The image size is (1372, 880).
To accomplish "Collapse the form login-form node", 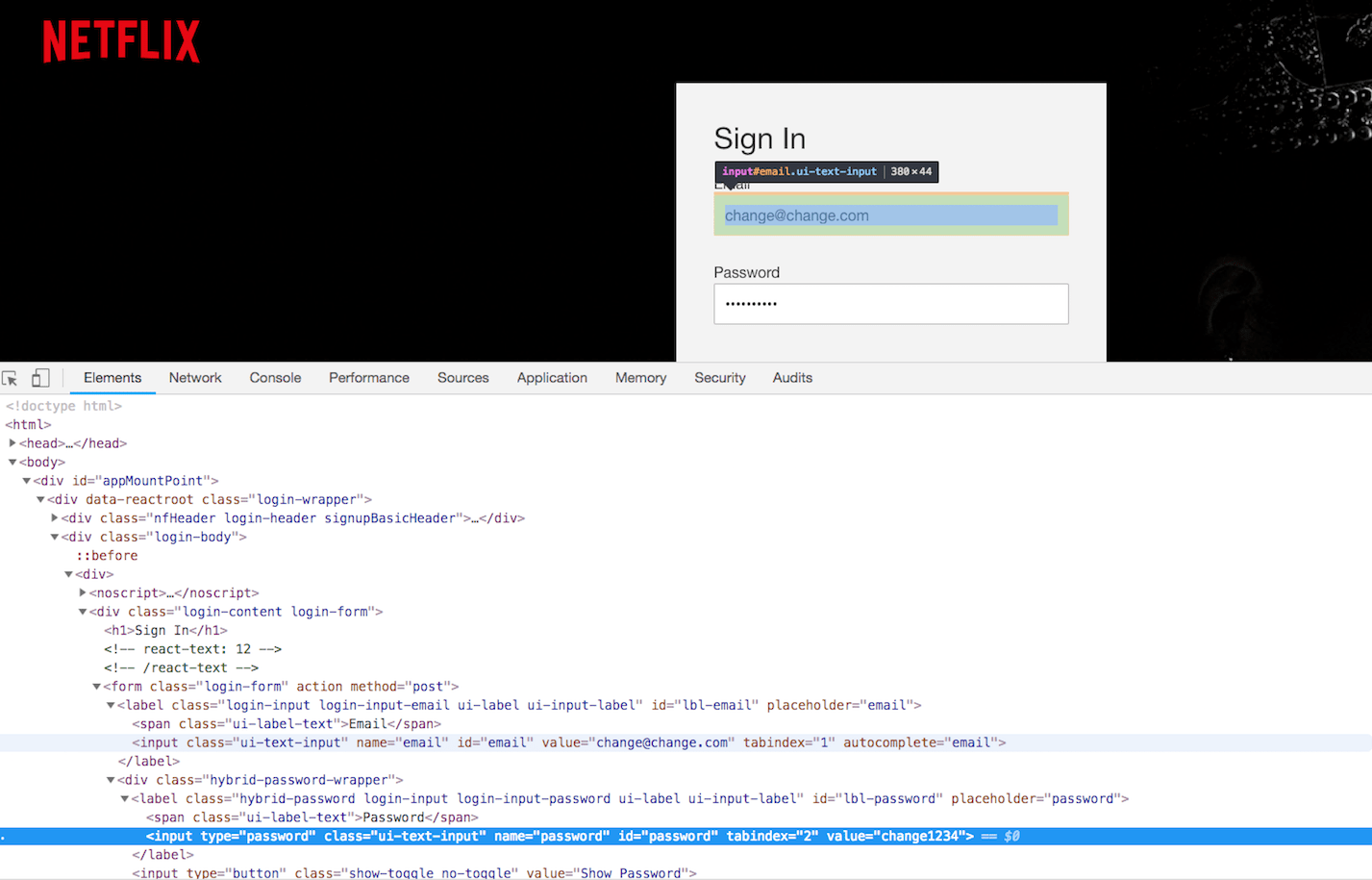I will pos(96,687).
